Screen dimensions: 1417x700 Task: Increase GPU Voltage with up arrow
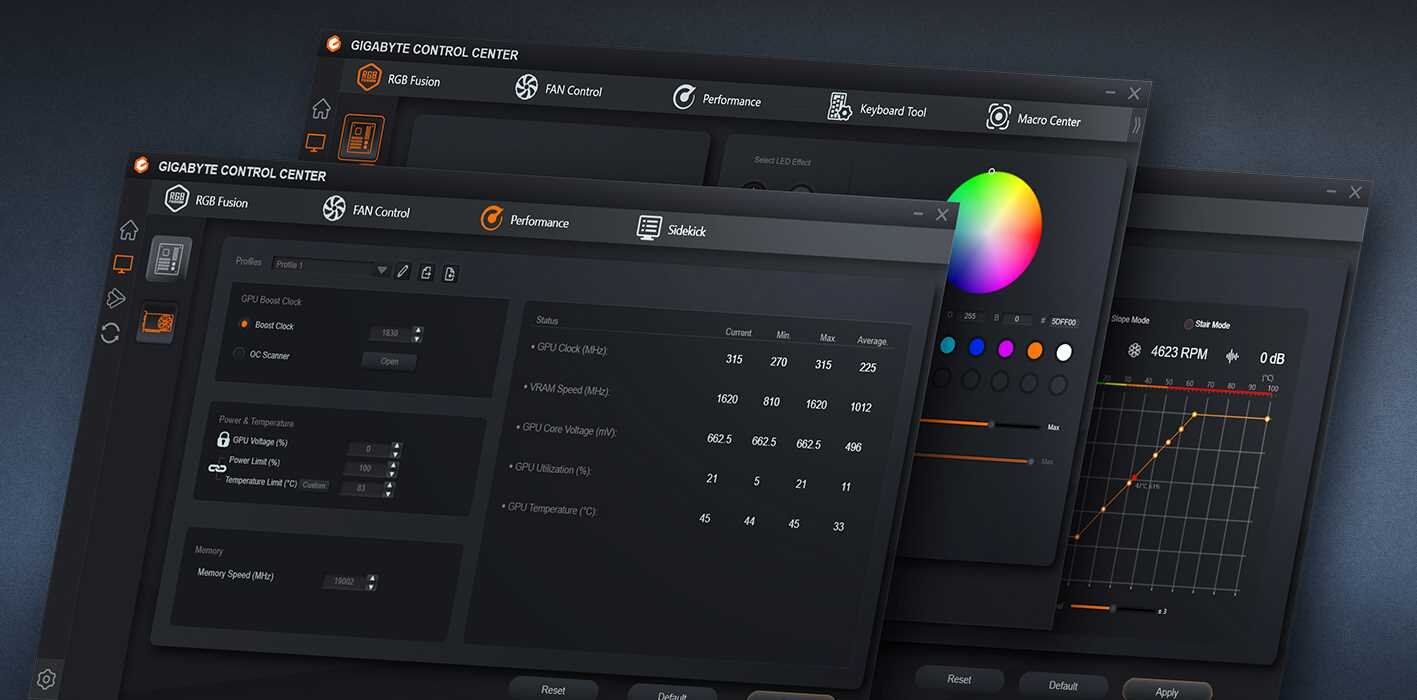[x=396, y=446]
